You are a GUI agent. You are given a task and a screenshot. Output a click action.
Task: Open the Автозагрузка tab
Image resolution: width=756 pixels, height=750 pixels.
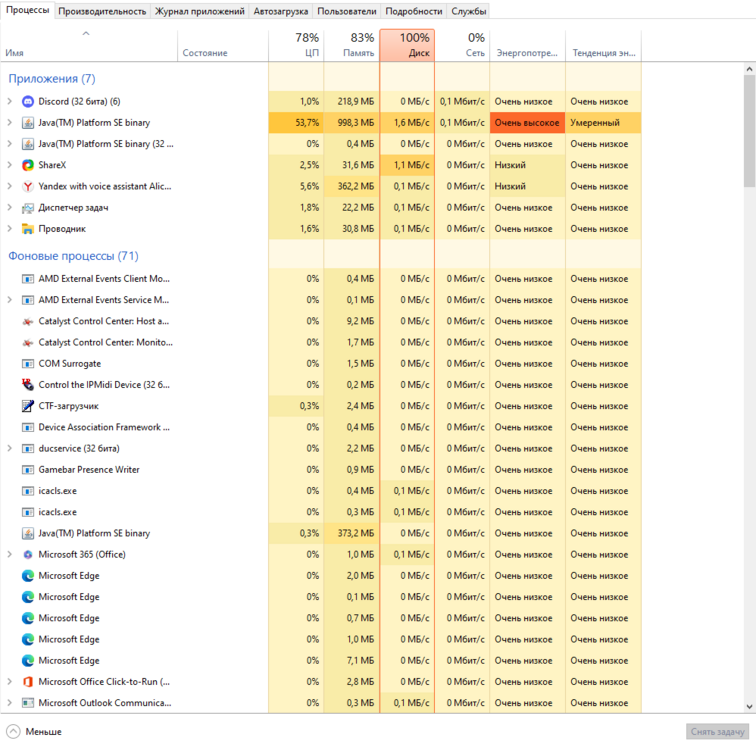[x=281, y=11]
